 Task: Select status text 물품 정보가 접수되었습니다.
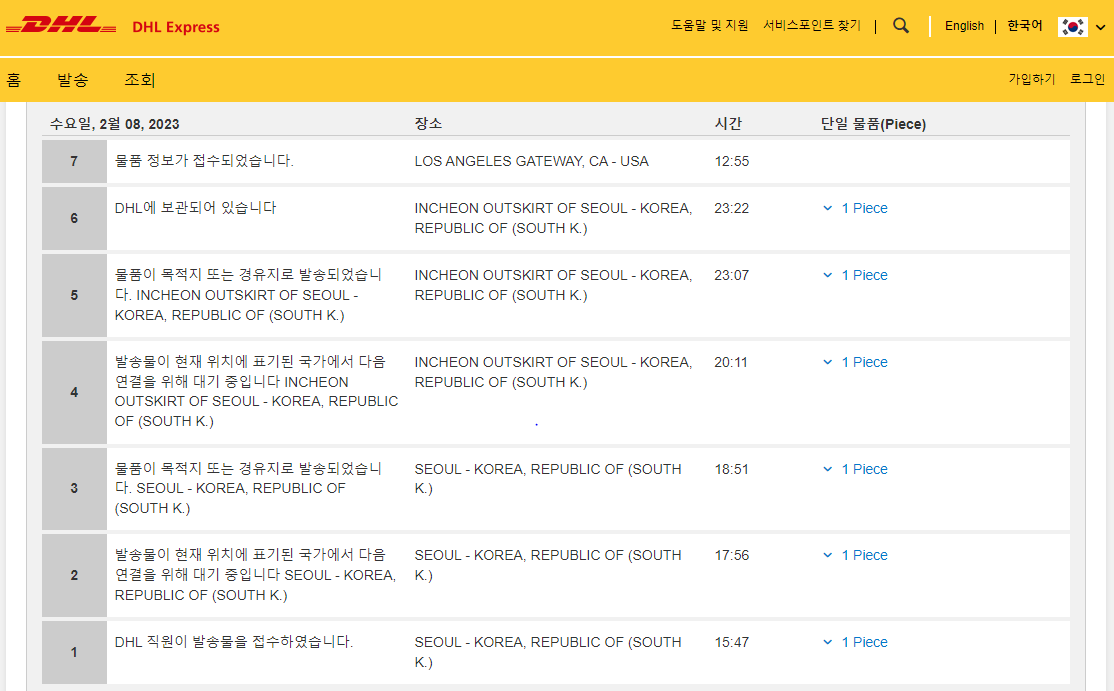tap(204, 161)
